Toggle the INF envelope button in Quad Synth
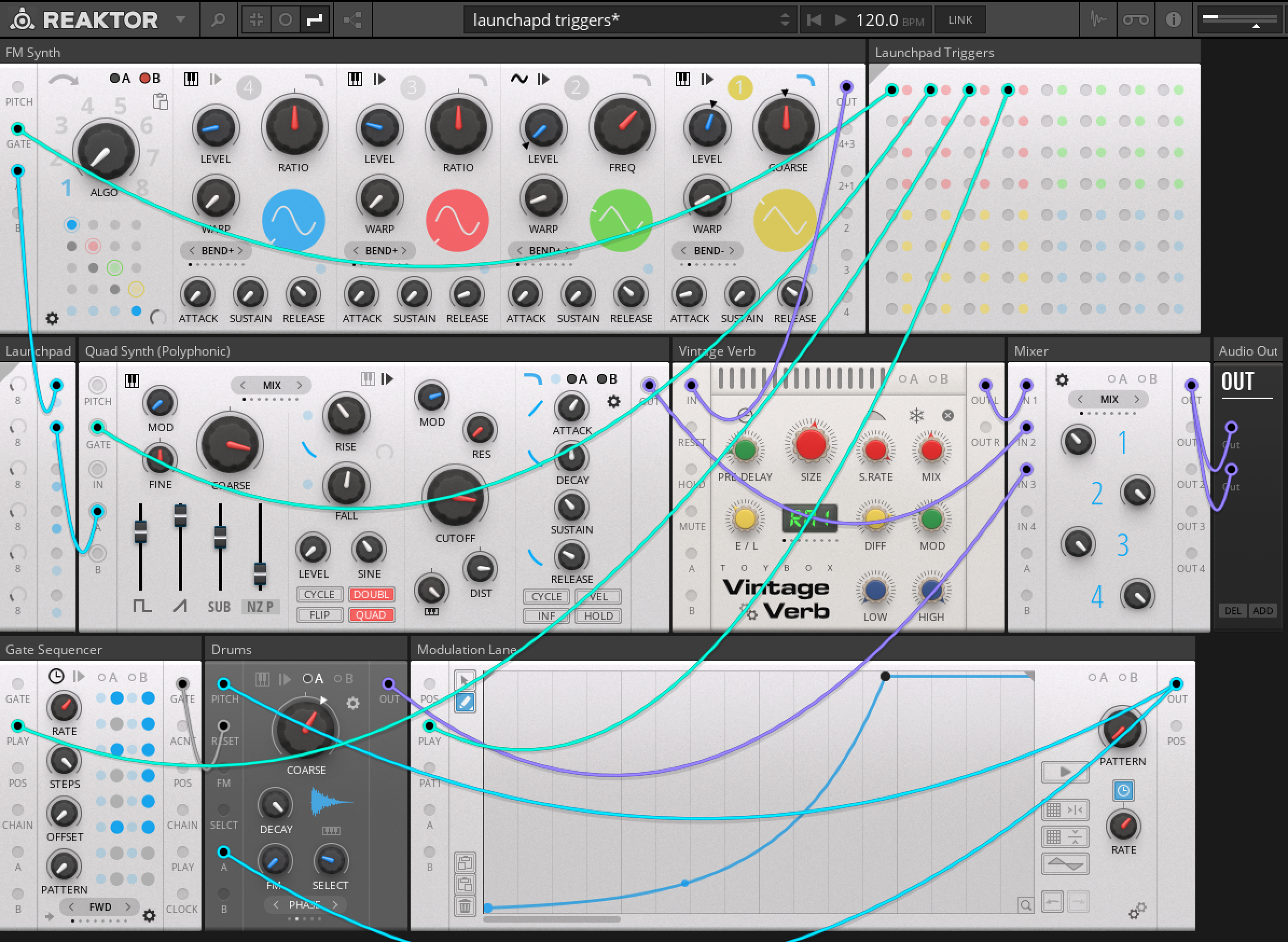 (546, 616)
